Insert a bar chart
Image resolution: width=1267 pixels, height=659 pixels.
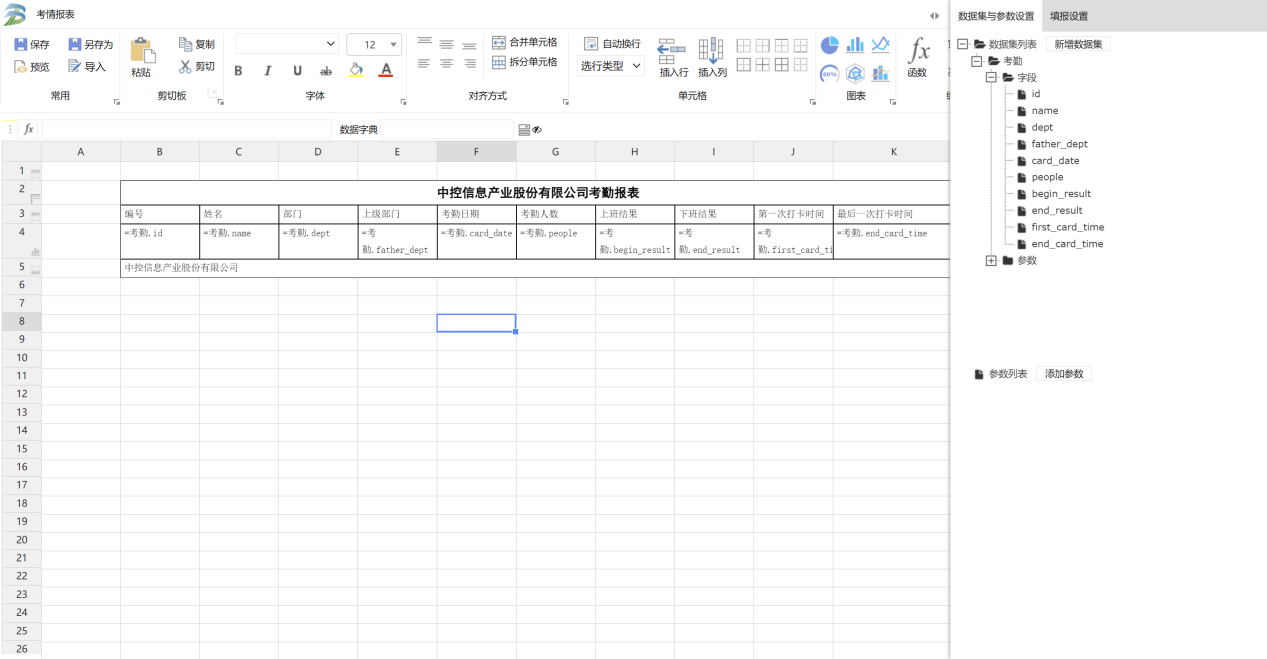click(x=855, y=45)
